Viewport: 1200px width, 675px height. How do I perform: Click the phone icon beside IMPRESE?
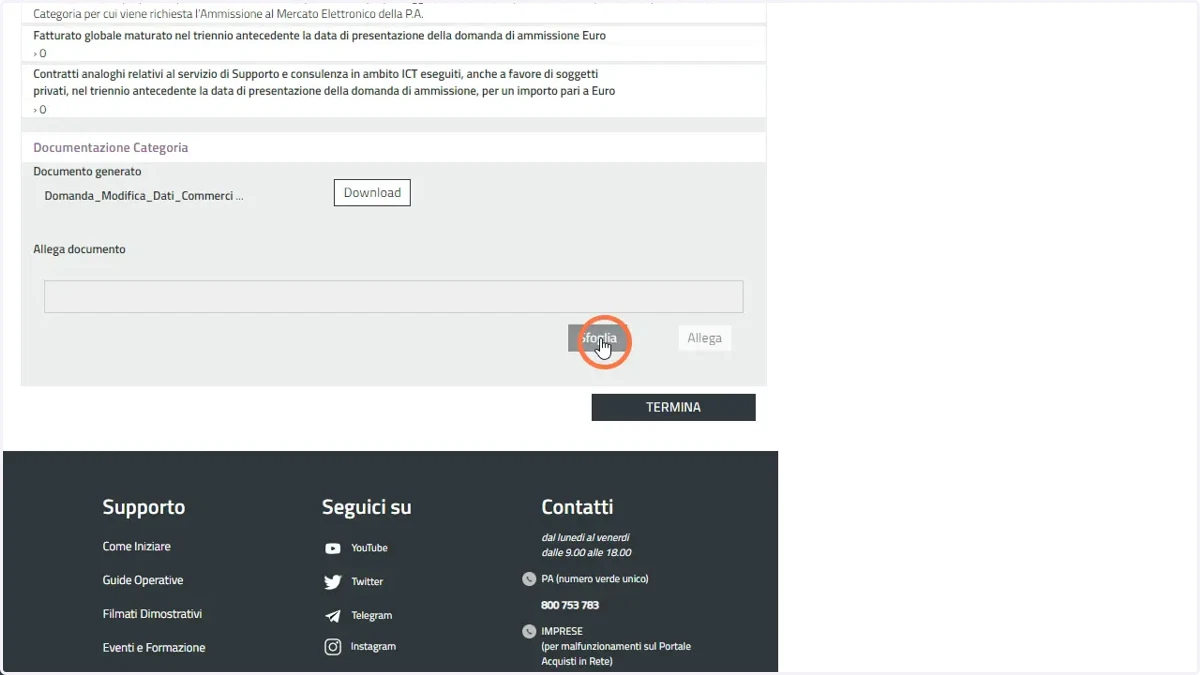point(529,631)
